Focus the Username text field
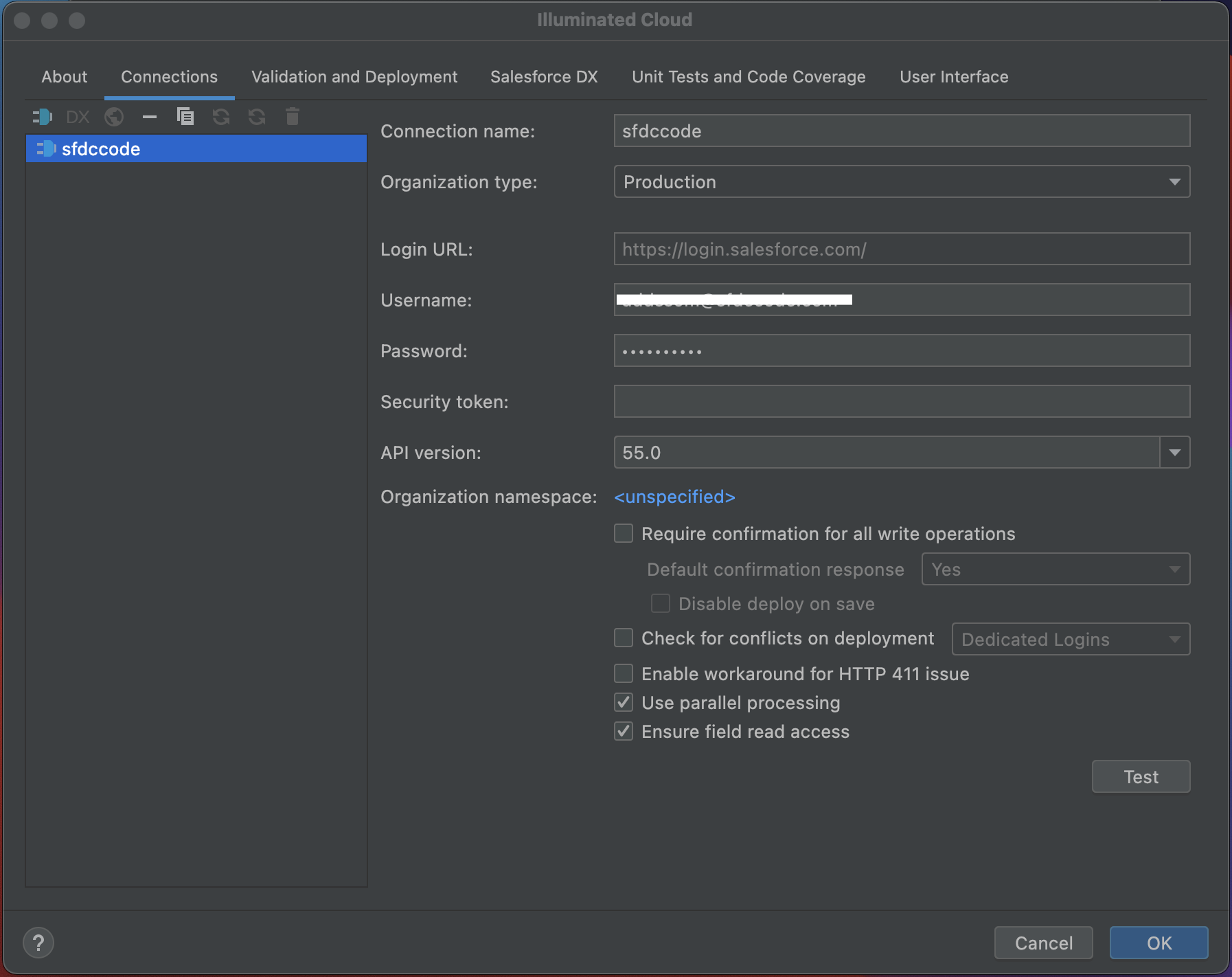 [x=902, y=300]
